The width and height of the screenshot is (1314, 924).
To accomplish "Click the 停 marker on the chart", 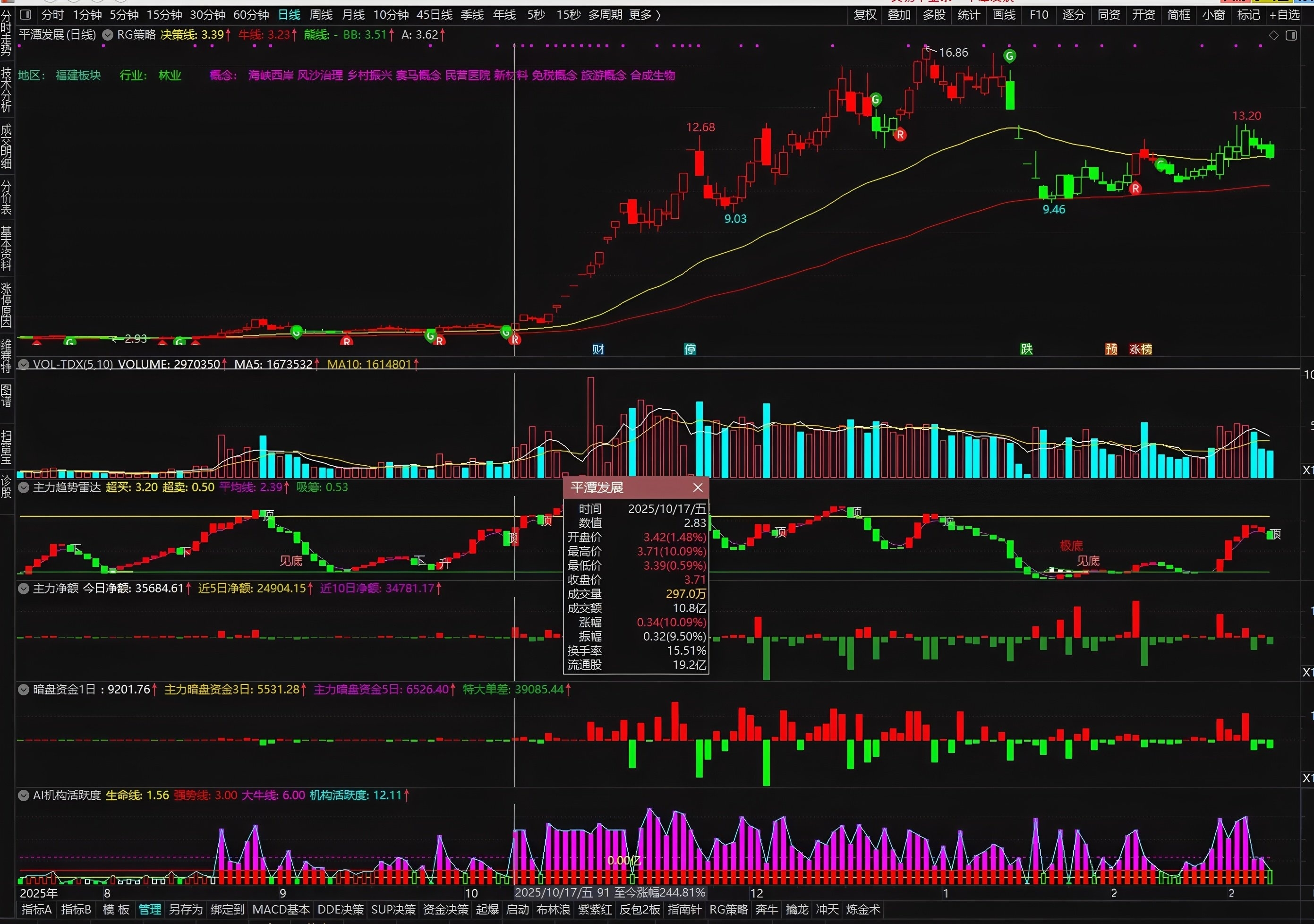I will 690,349.
